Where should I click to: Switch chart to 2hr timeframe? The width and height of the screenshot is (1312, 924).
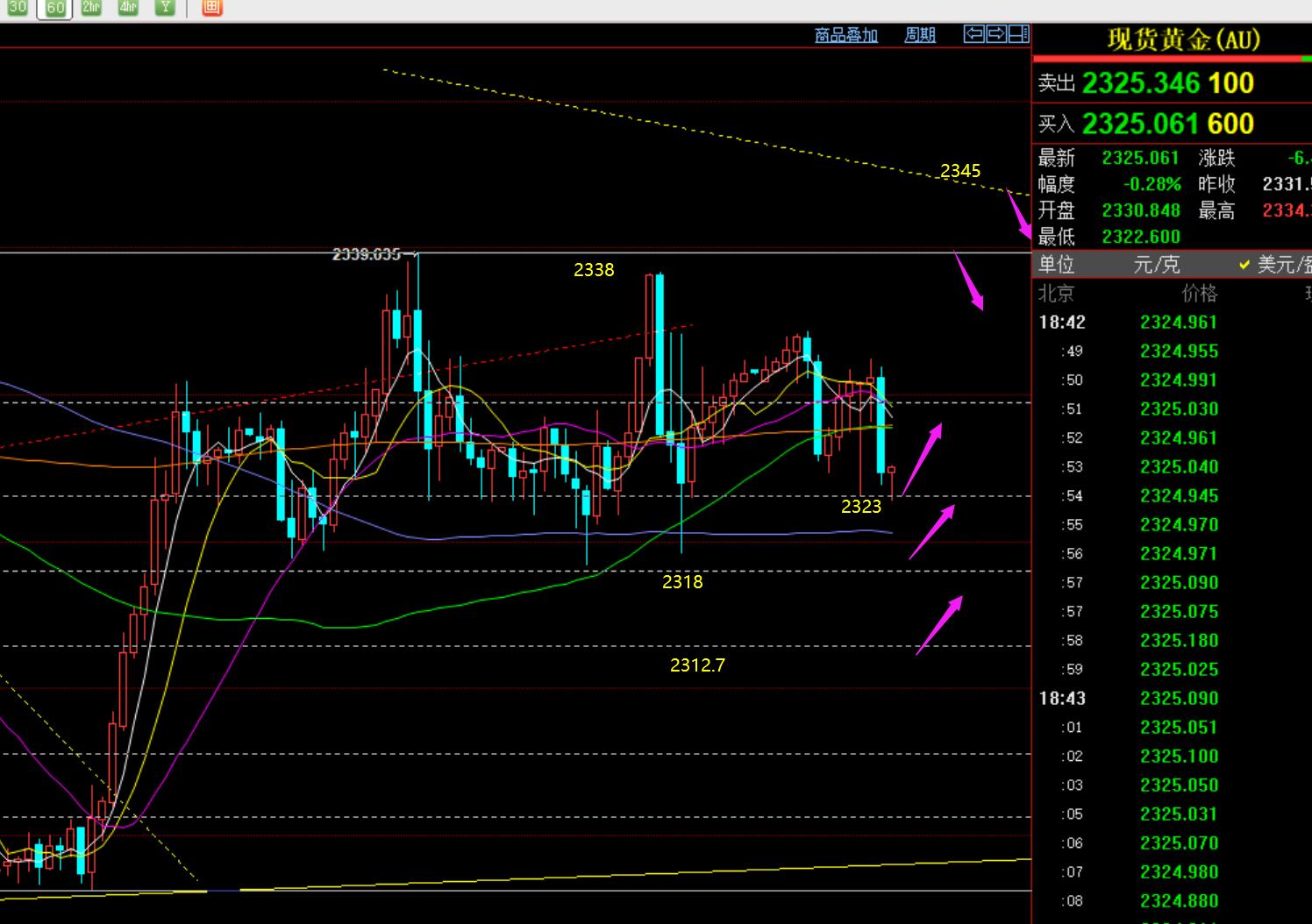click(91, 7)
